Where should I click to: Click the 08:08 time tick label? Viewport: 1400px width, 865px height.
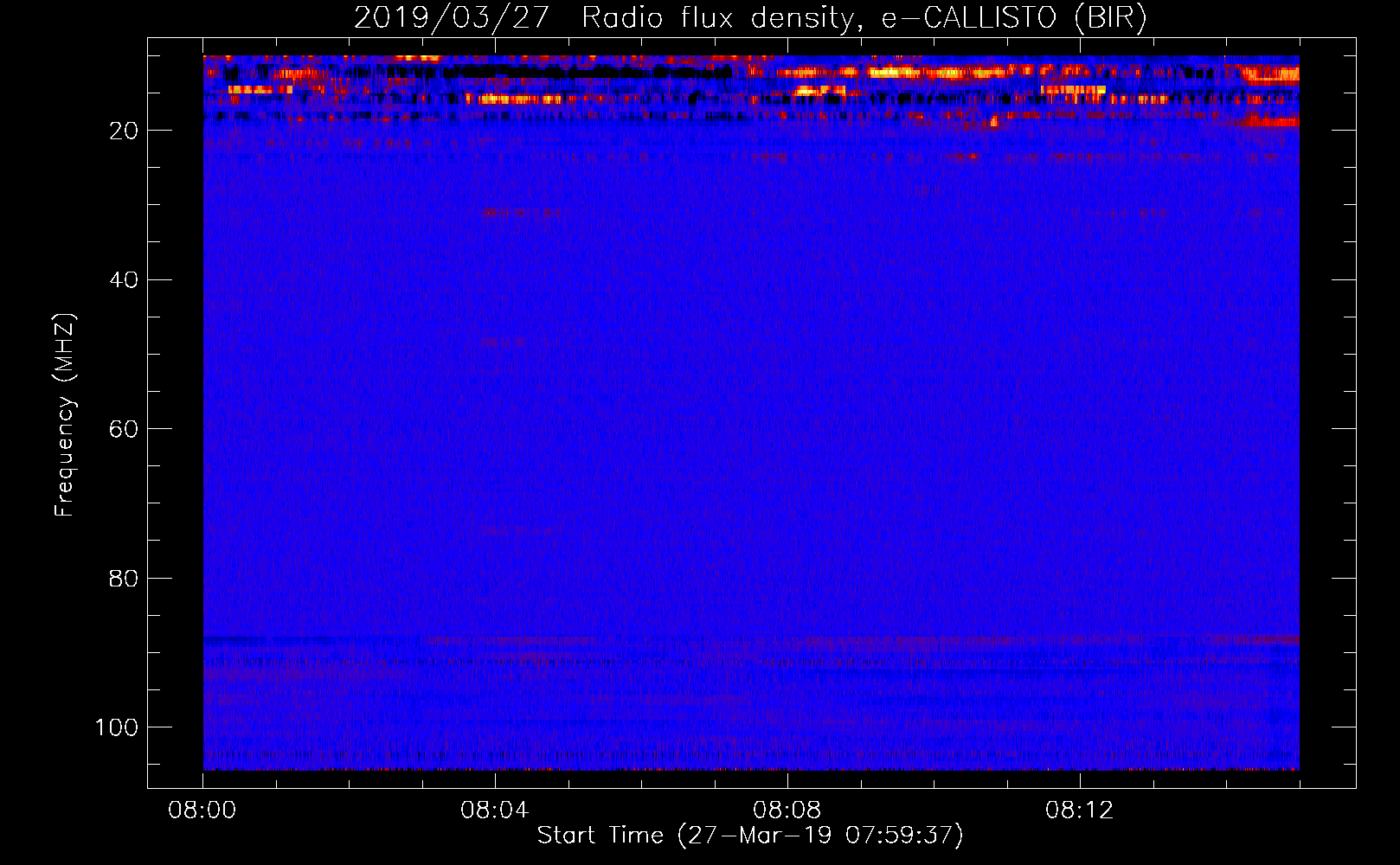tap(787, 811)
